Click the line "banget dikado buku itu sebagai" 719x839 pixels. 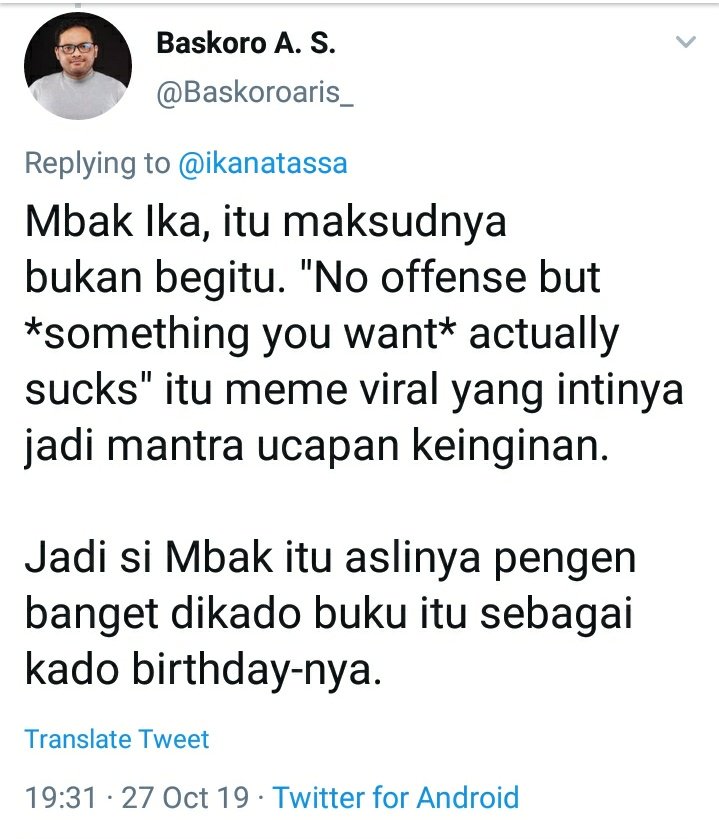[329, 614]
